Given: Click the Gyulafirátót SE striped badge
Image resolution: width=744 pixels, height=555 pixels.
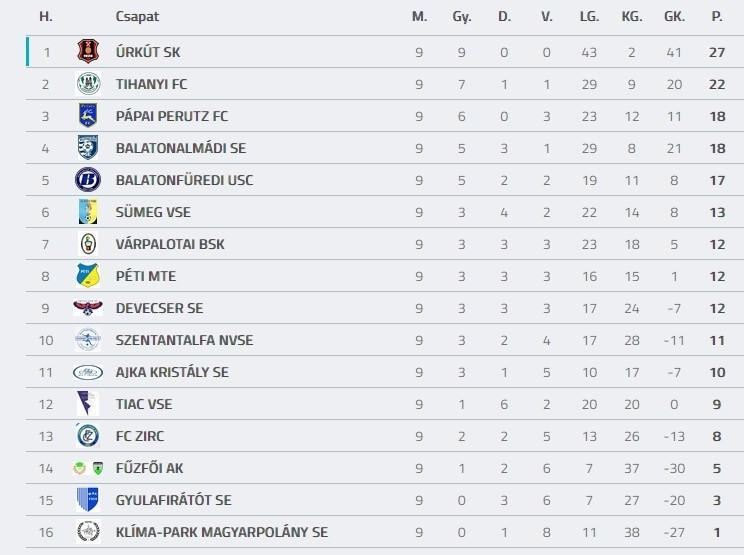Looking at the screenshot, I should [88, 500].
